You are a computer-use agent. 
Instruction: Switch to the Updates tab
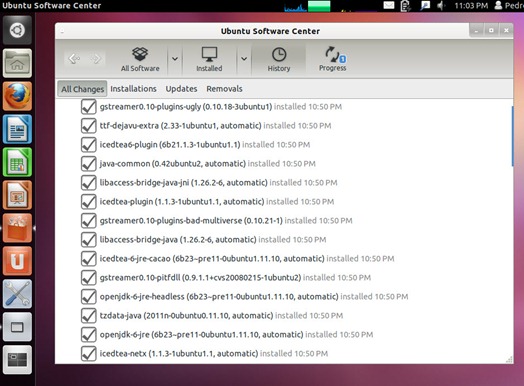coord(181,89)
